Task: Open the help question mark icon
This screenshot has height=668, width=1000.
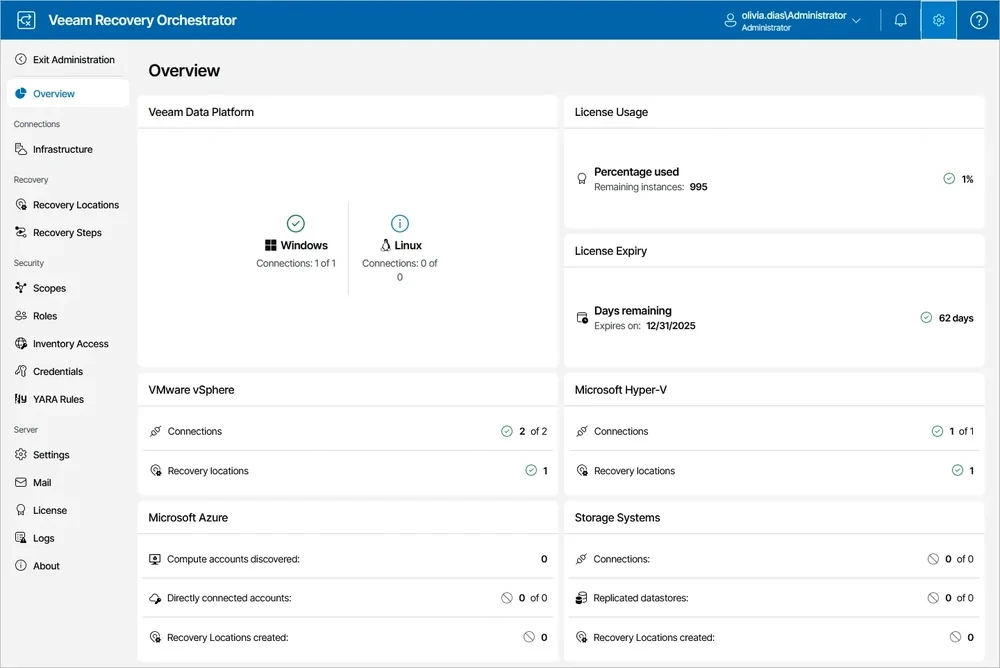Action: click(x=978, y=20)
